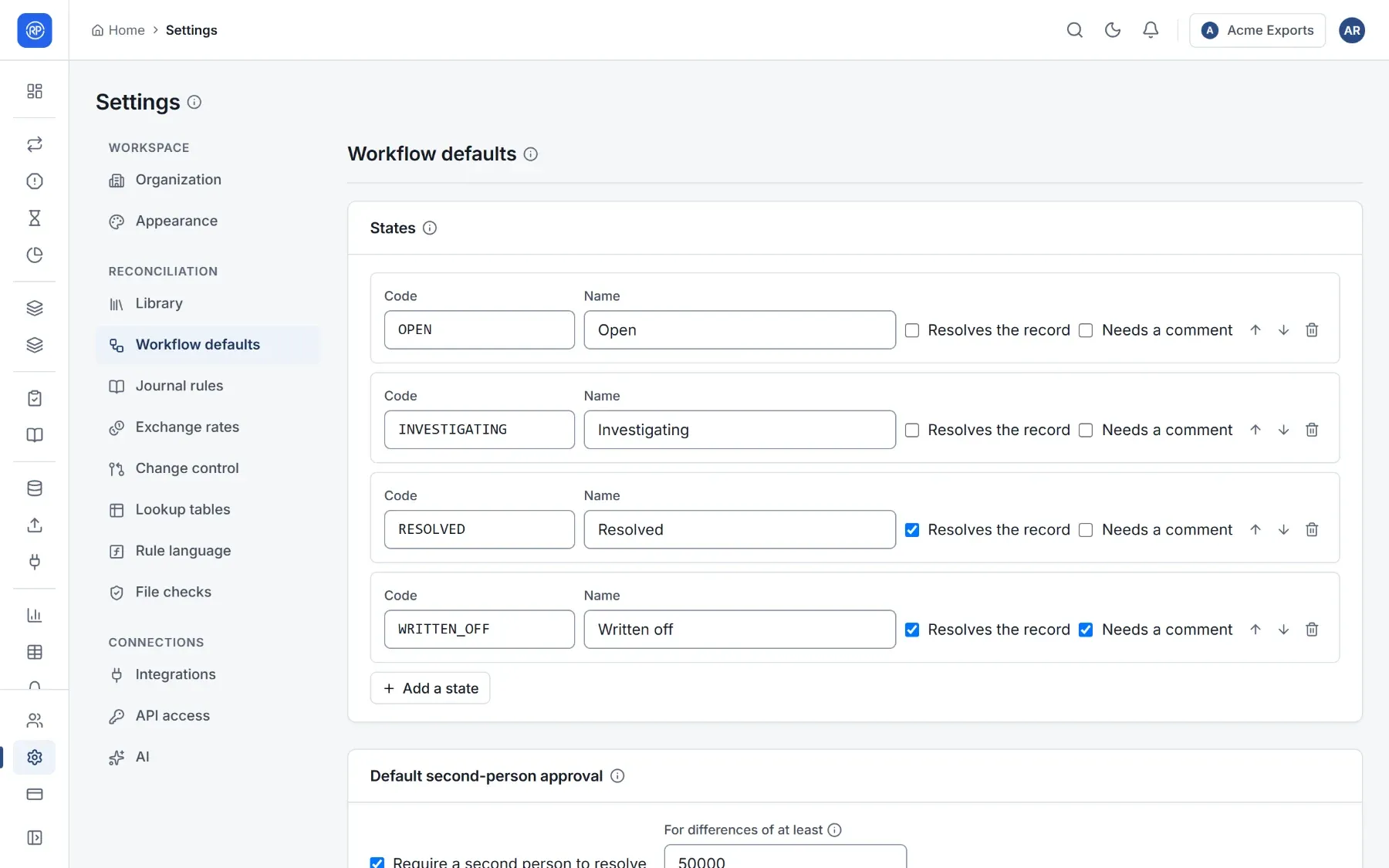This screenshot has height=868, width=1389.
Task: Click Add a state button
Action: [x=430, y=688]
